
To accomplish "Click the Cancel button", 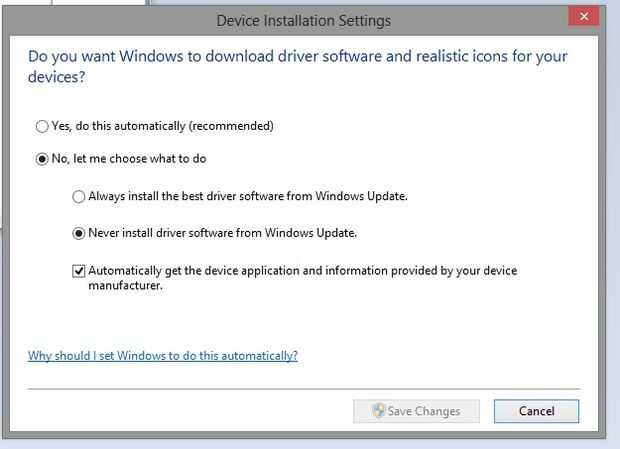I will point(536,411).
